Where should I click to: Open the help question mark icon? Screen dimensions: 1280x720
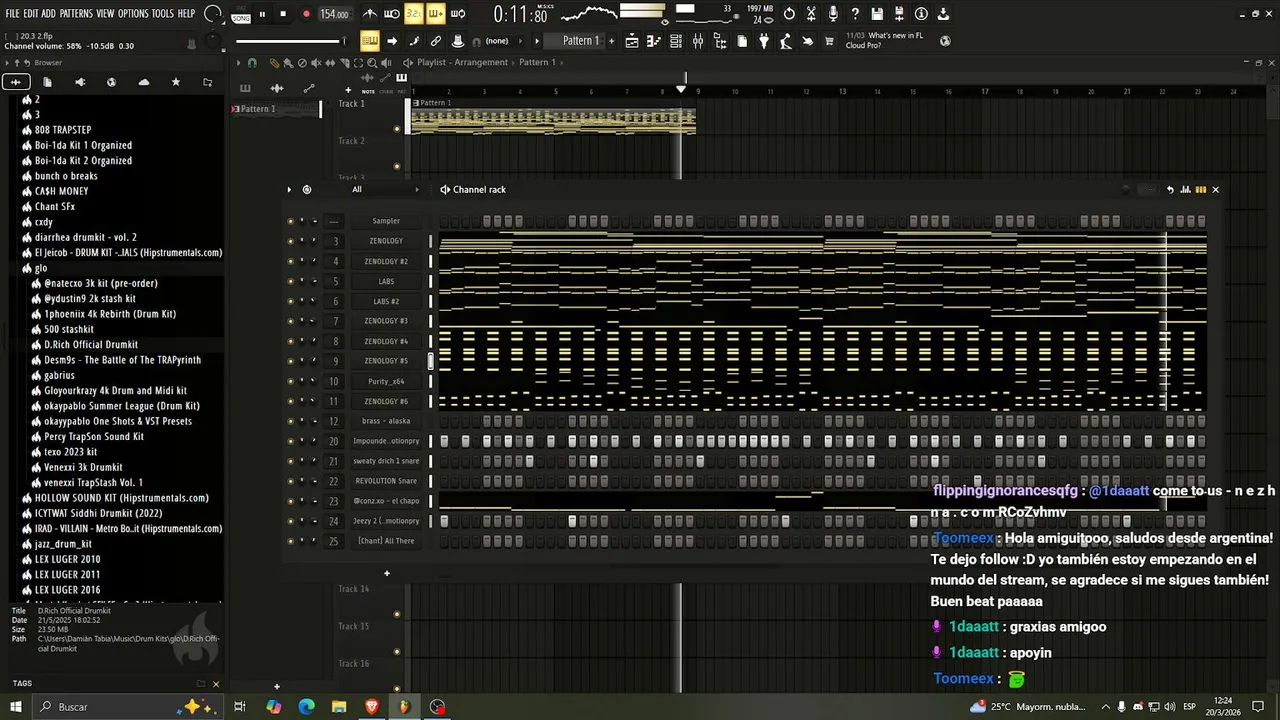[x=855, y=14]
